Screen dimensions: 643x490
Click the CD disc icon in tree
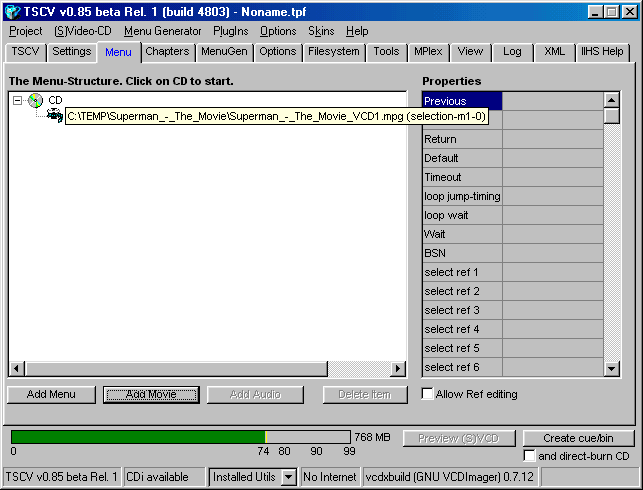pos(35,100)
